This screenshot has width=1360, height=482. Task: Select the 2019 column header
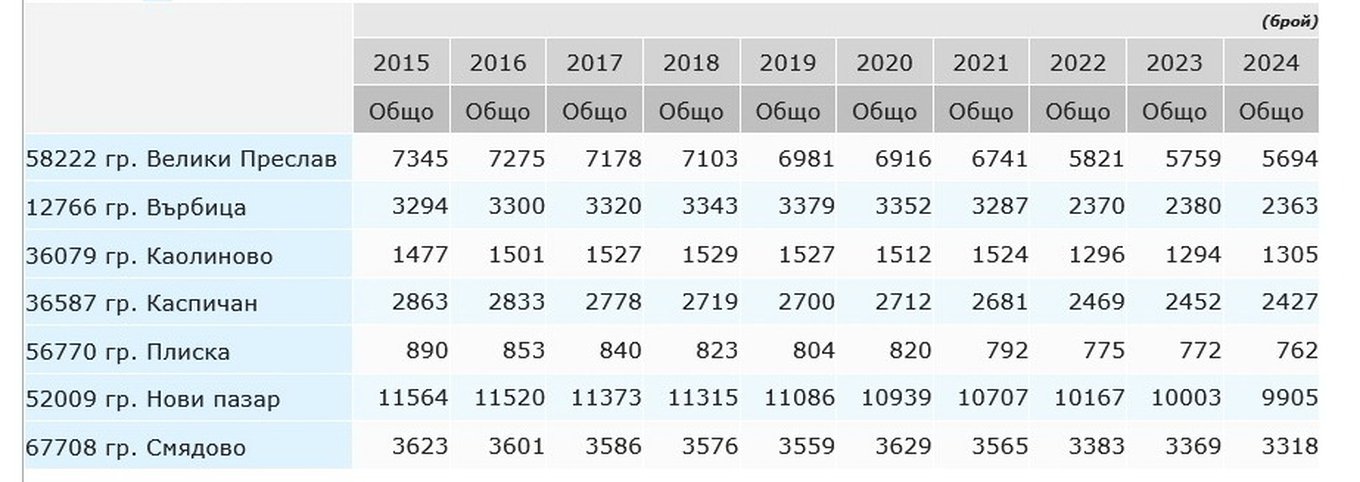pyautogui.click(x=788, y=63)
